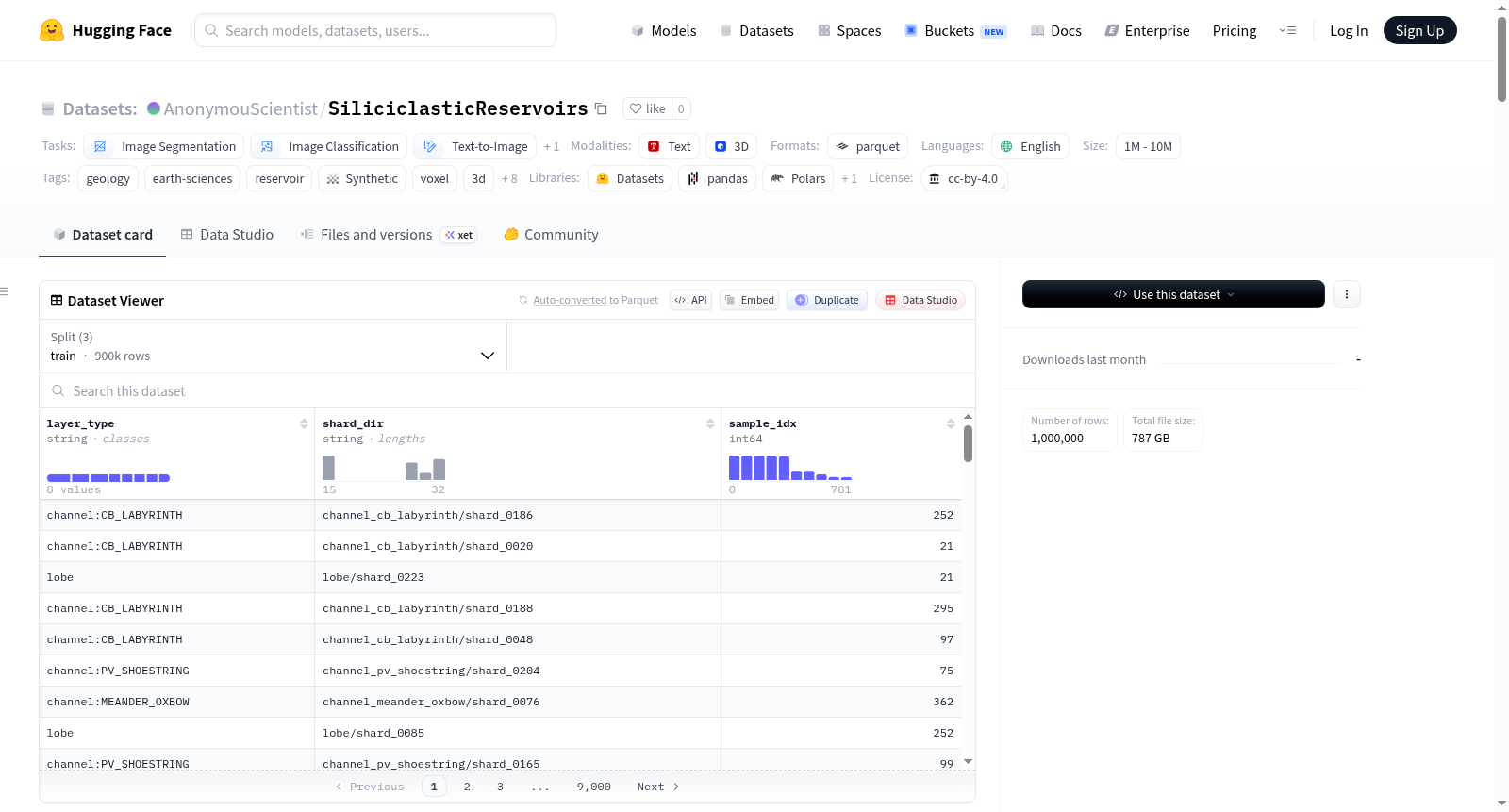
Task: Switch to the Data Studio tab
Action: (x=226, y=235)
